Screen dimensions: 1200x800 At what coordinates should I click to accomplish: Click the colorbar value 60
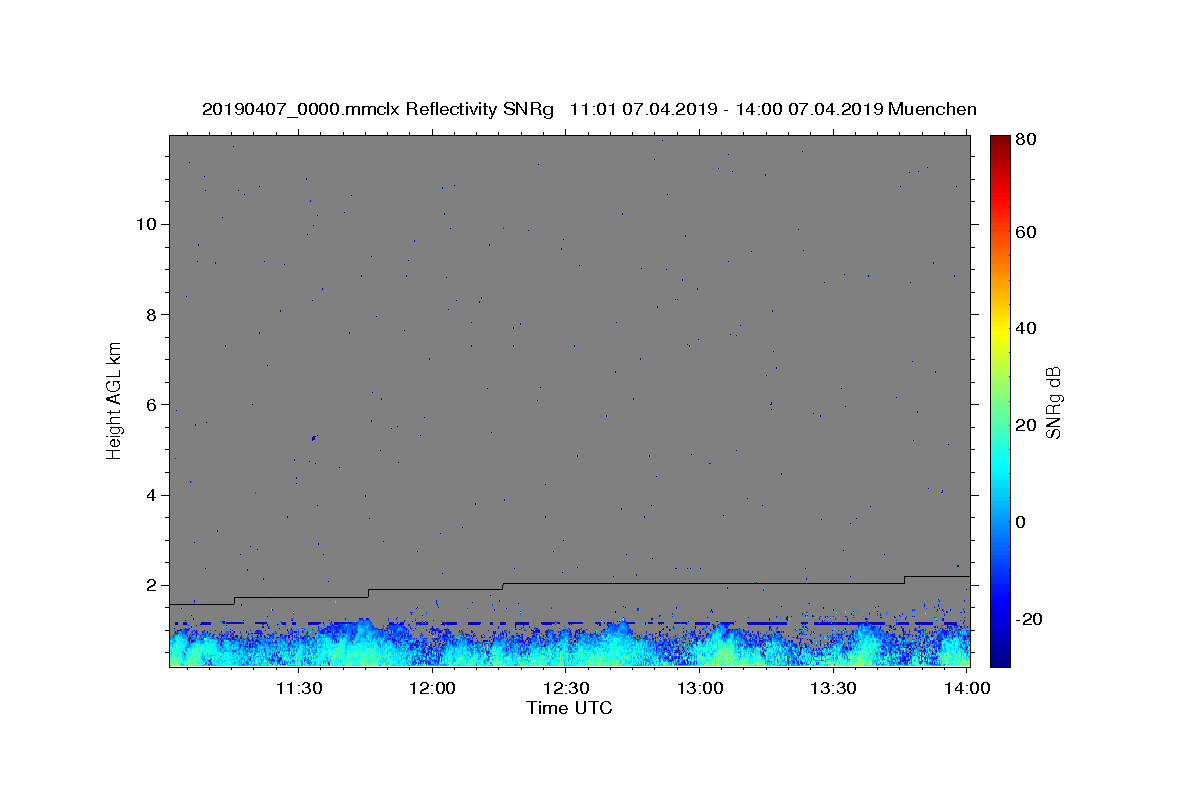(x=1025, y=232)
